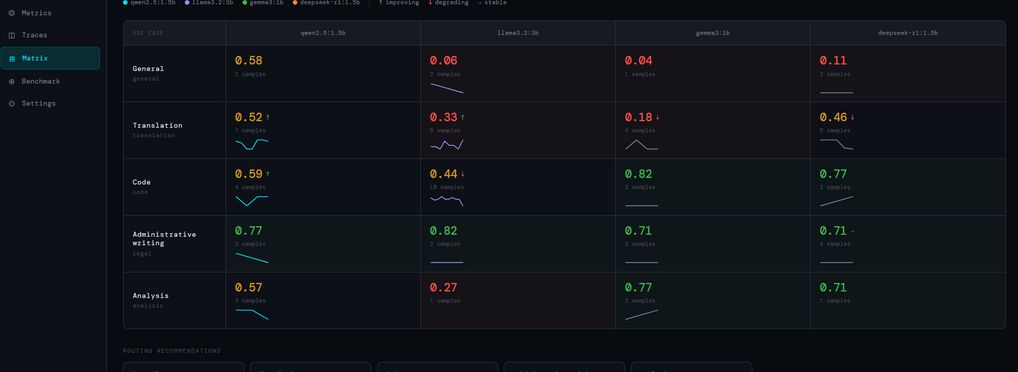Click Administrative writing score 0.82
The height and width of the screenshot is (372, 1018).
point(443,231)
